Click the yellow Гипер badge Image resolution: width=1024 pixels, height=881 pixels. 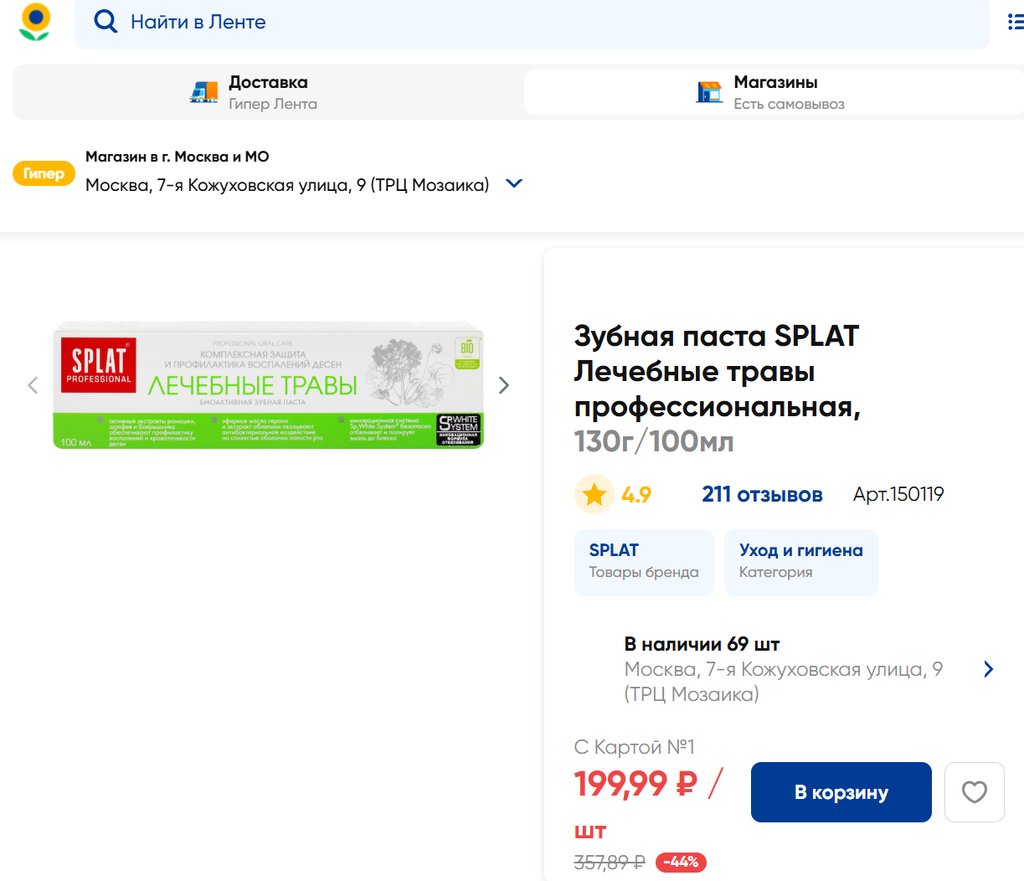point(44,174)
